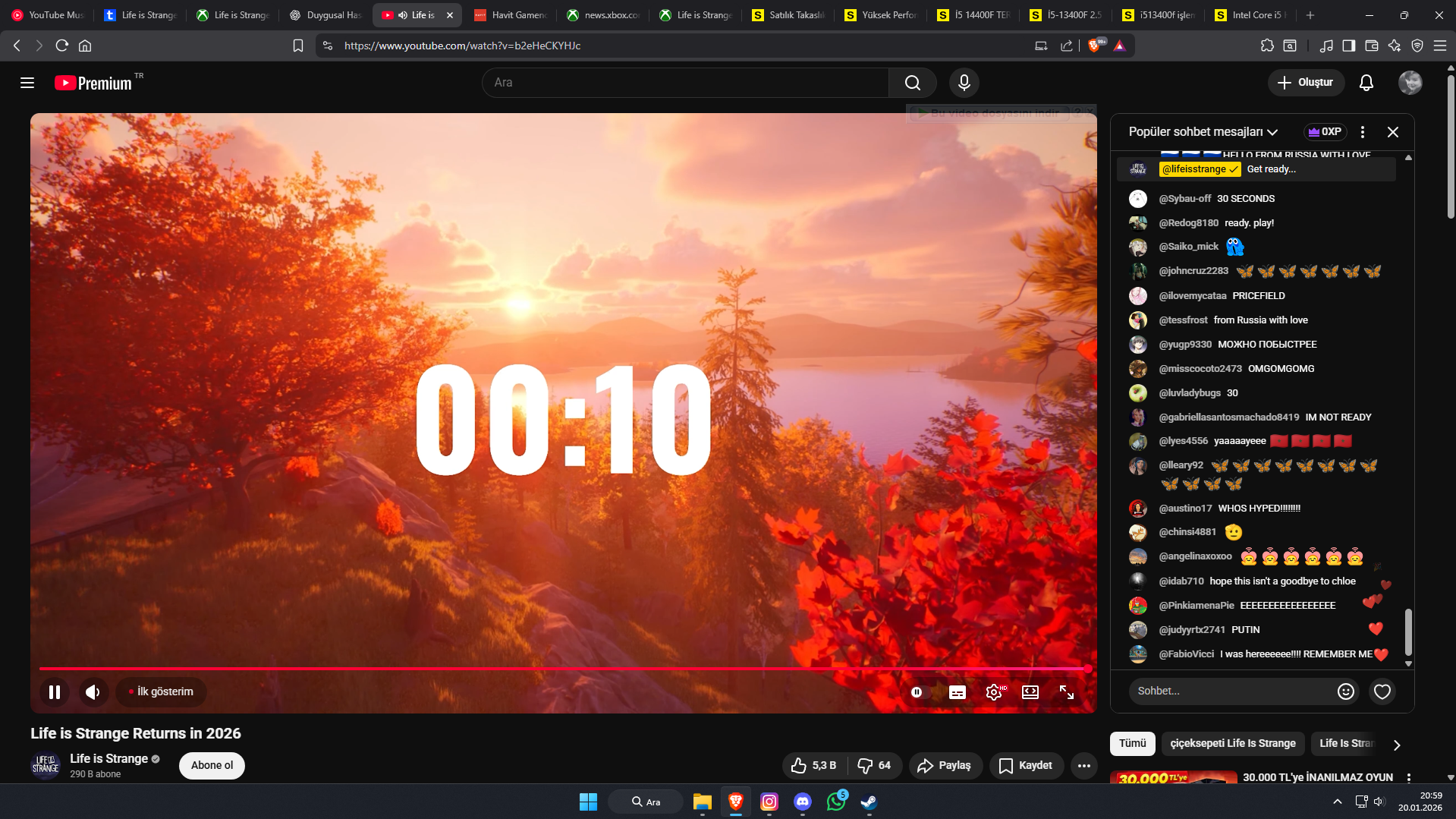The image size is (1456, 819).
Task: Enter fullscreen mode on the video
Action: [1067, 692]
